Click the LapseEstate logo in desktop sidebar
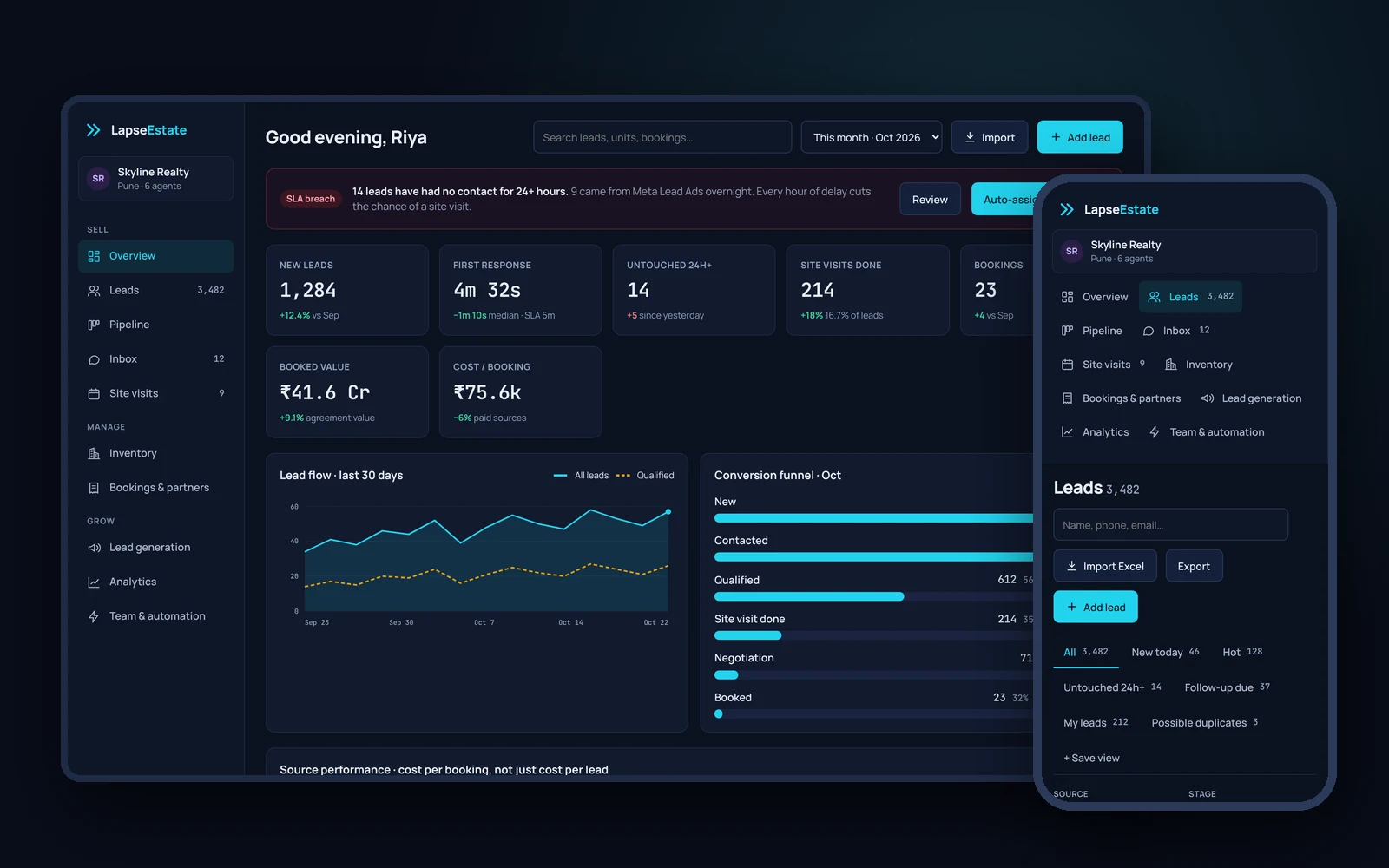This screenshot has height=868, width=1389. tap(136, 130)
